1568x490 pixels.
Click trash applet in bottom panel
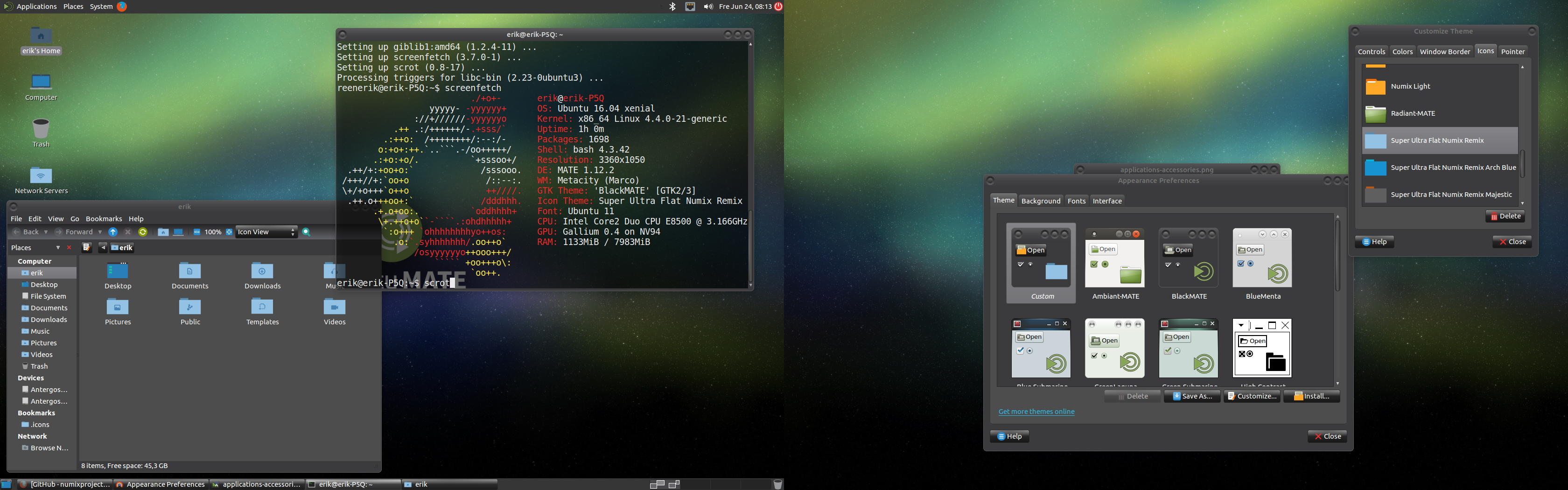pos(777,484)
